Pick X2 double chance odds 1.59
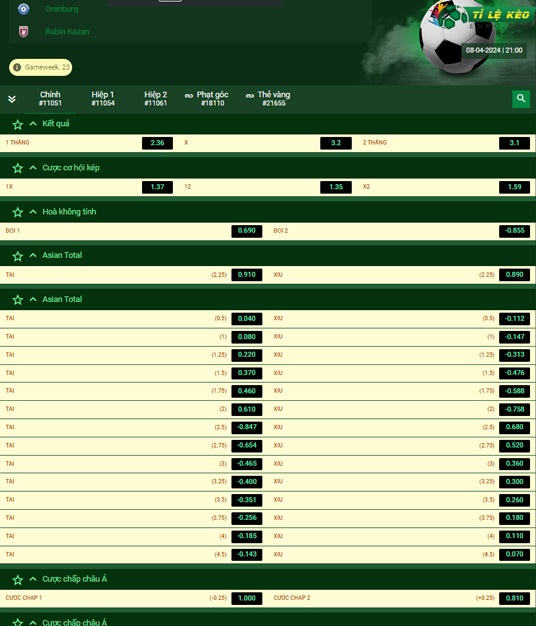This screenshot has width=536, height=626. pos(514,187)
